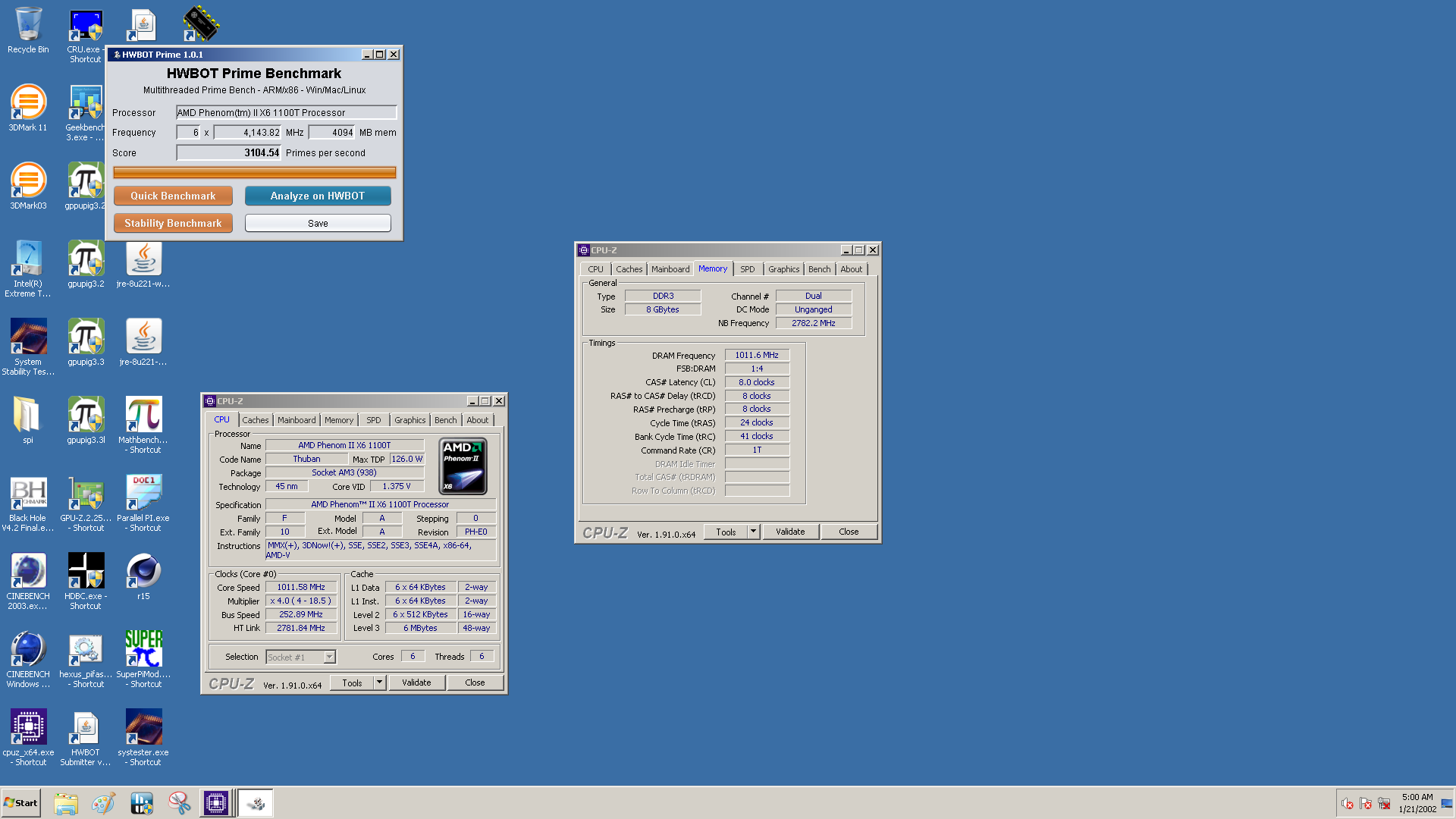Switch to SPD tab in CPU-Z memory window
1456x819 pixels.
coord(748,269)
